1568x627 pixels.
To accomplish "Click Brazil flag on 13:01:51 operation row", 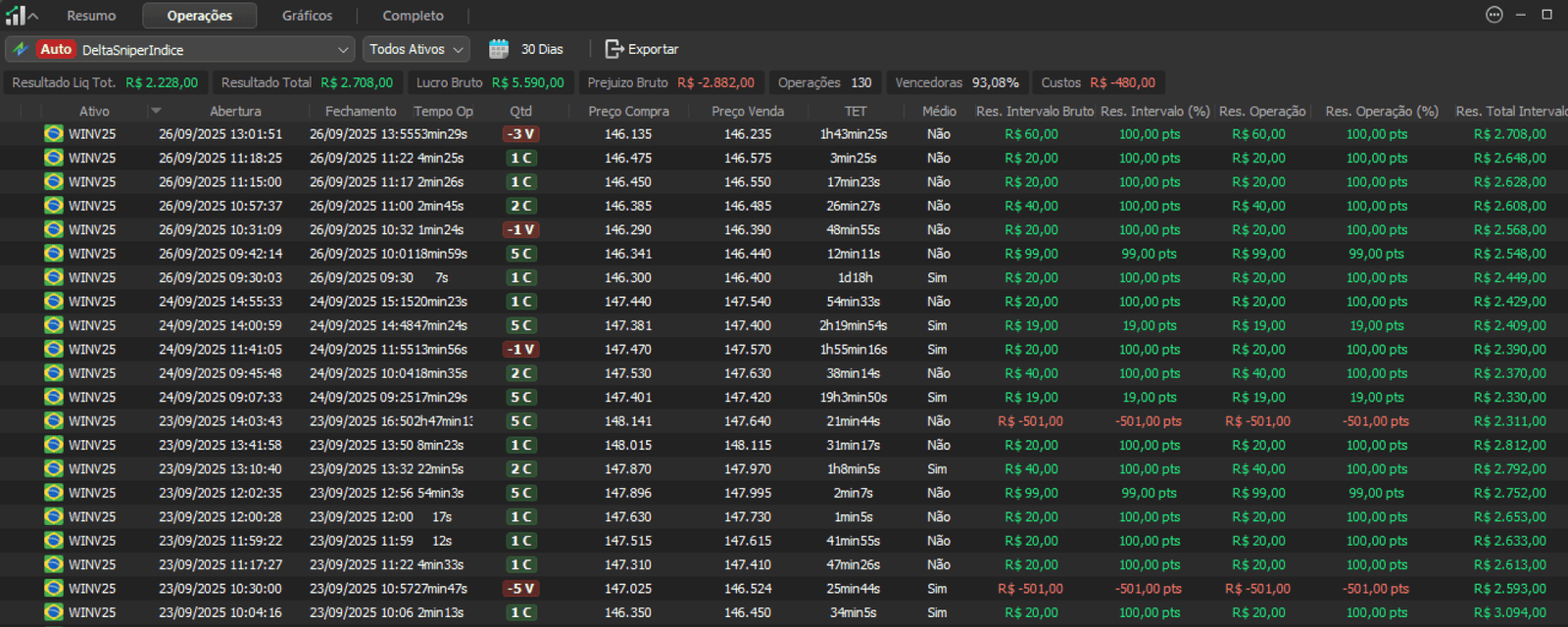I will click(x=54, y=134).
